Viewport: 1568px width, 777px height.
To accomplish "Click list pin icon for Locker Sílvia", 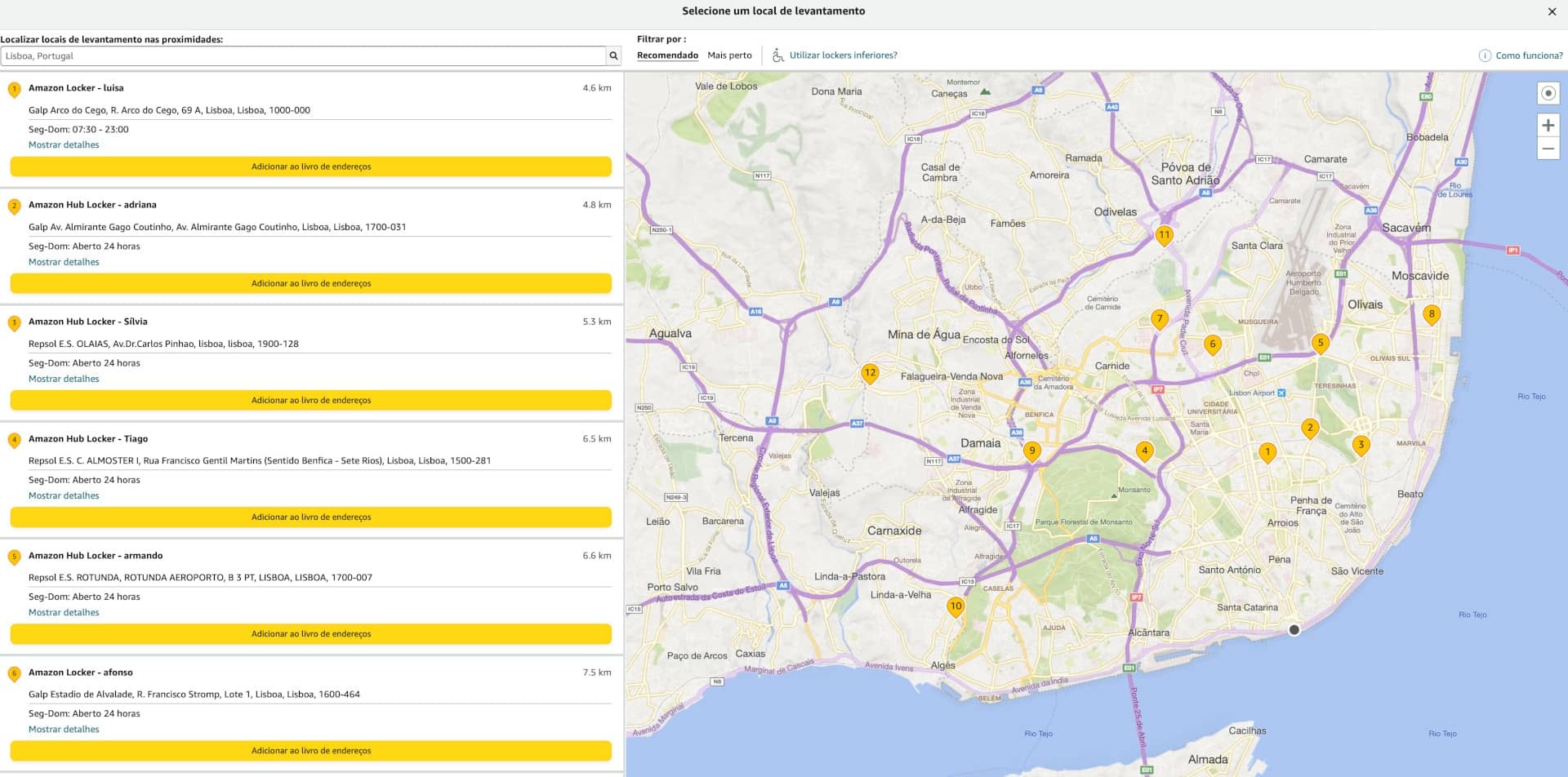I will (x=14, y=324).
